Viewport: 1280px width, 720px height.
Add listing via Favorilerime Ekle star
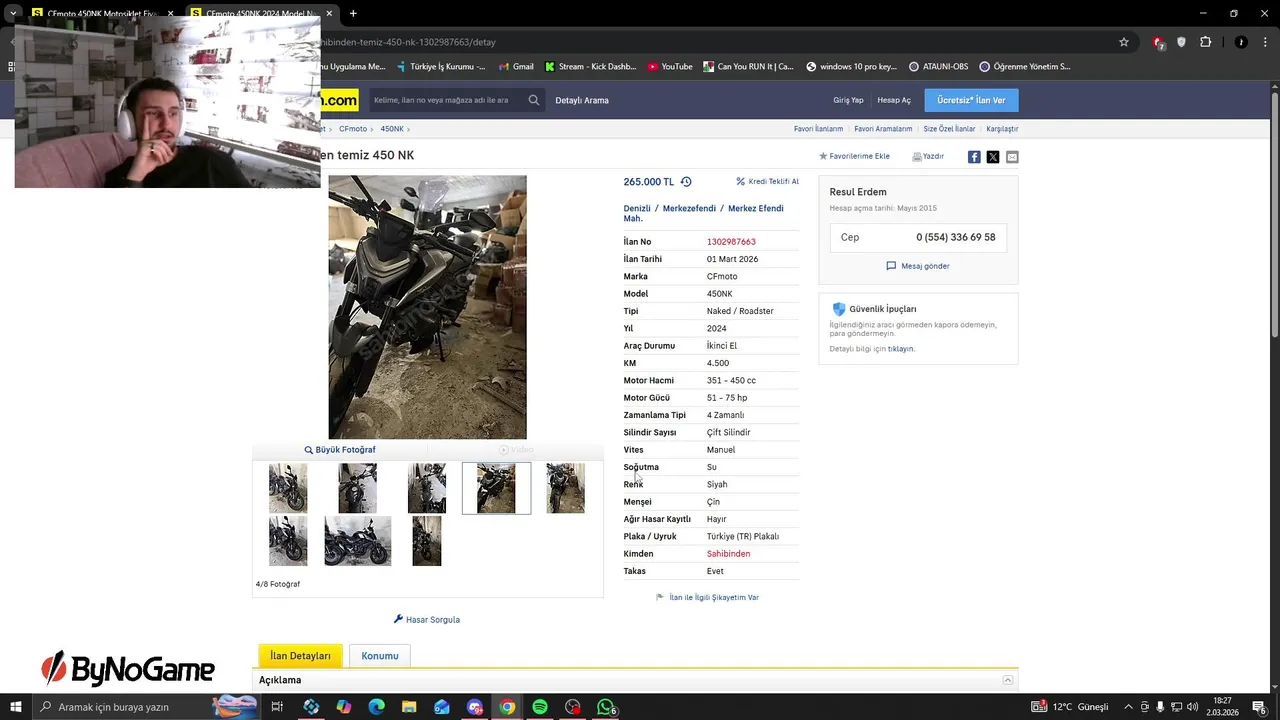tap(854, 156)
